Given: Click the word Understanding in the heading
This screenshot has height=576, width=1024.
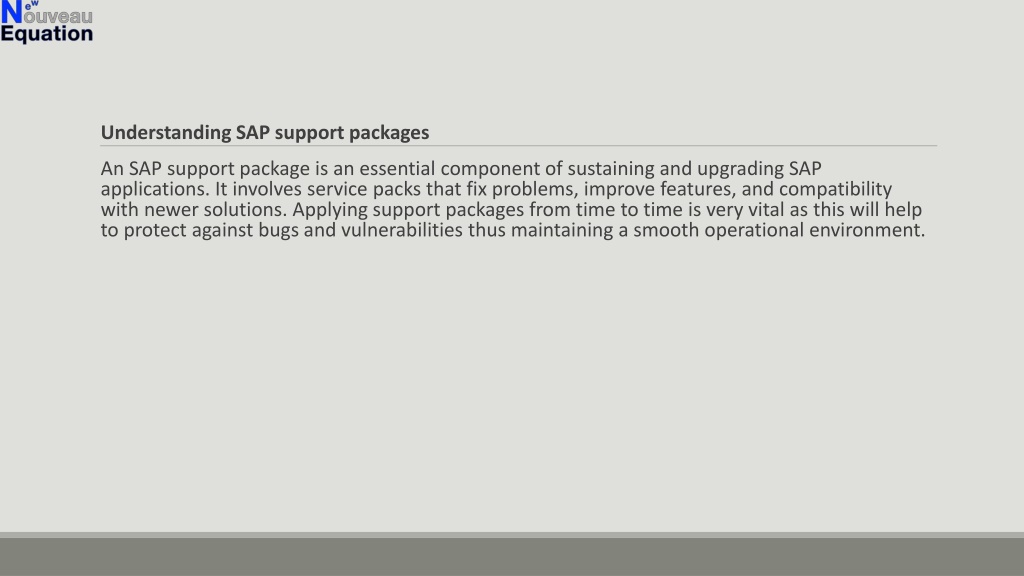Looking at the screenshot, I should [x=166, y=133].
